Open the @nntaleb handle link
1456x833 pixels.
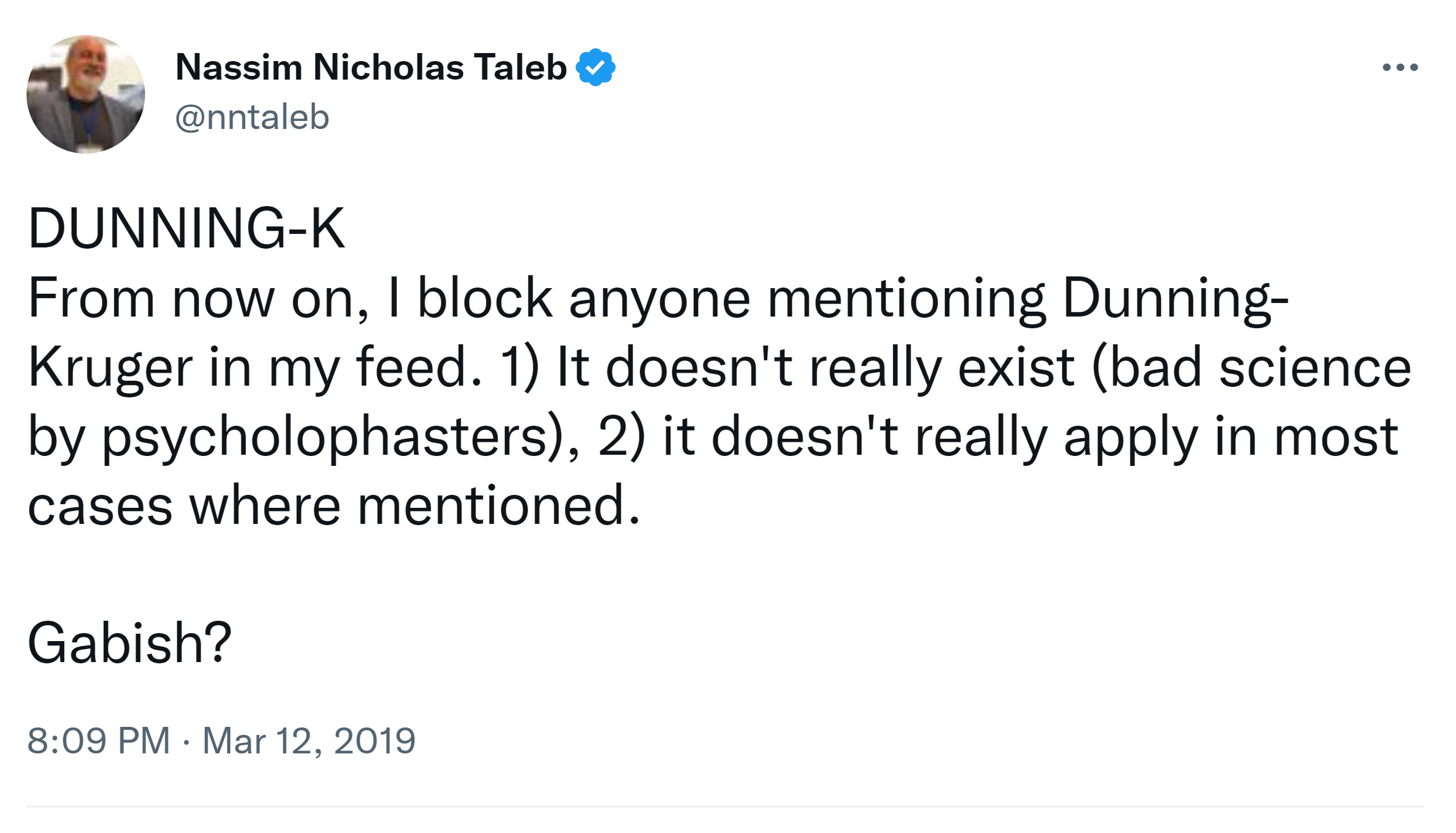click(x=252, y=117)
